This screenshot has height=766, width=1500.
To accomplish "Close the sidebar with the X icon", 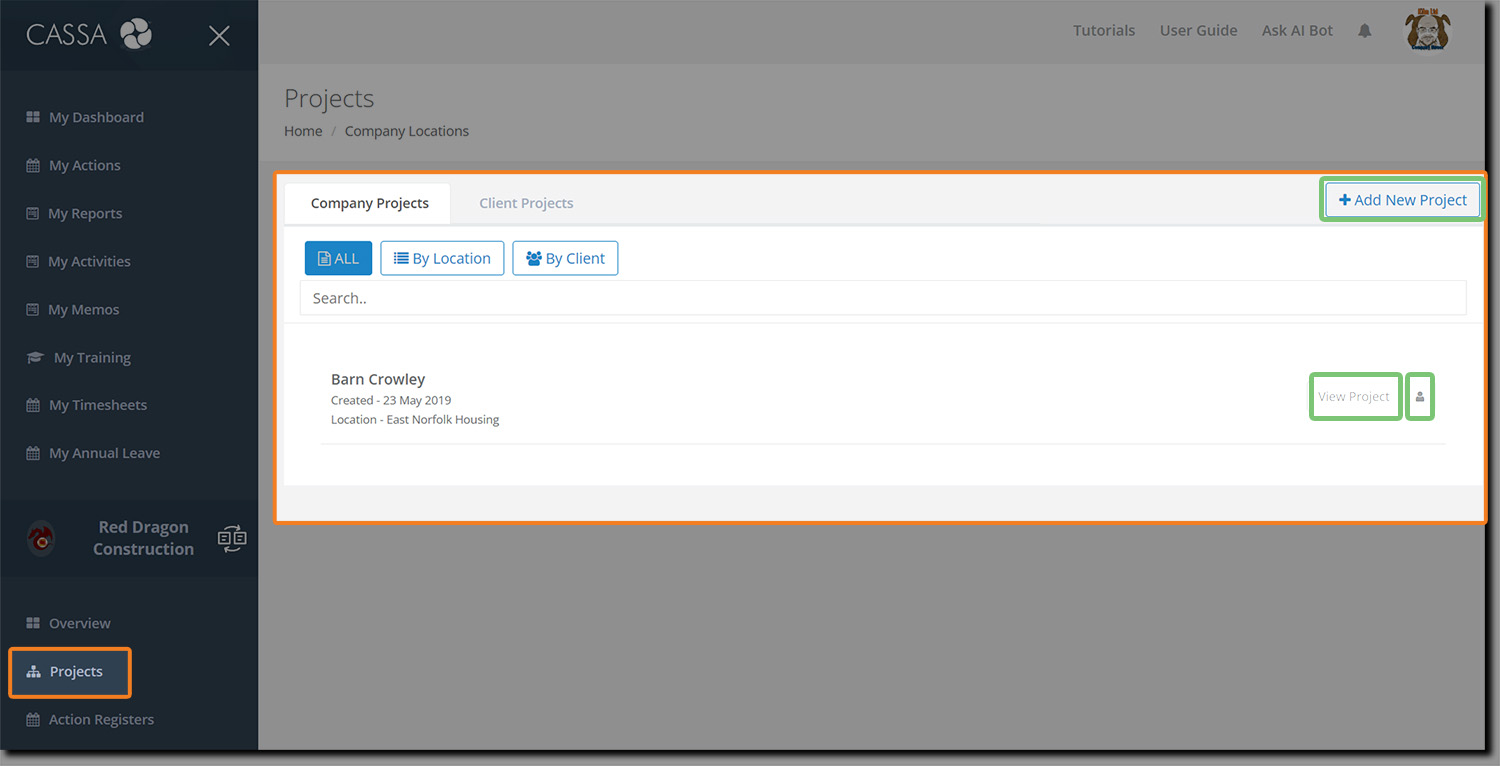I will [219, 36].
